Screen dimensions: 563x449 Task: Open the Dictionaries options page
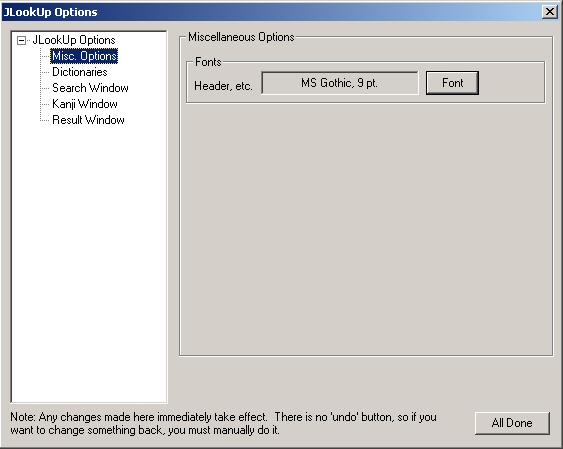pos(80,72)
